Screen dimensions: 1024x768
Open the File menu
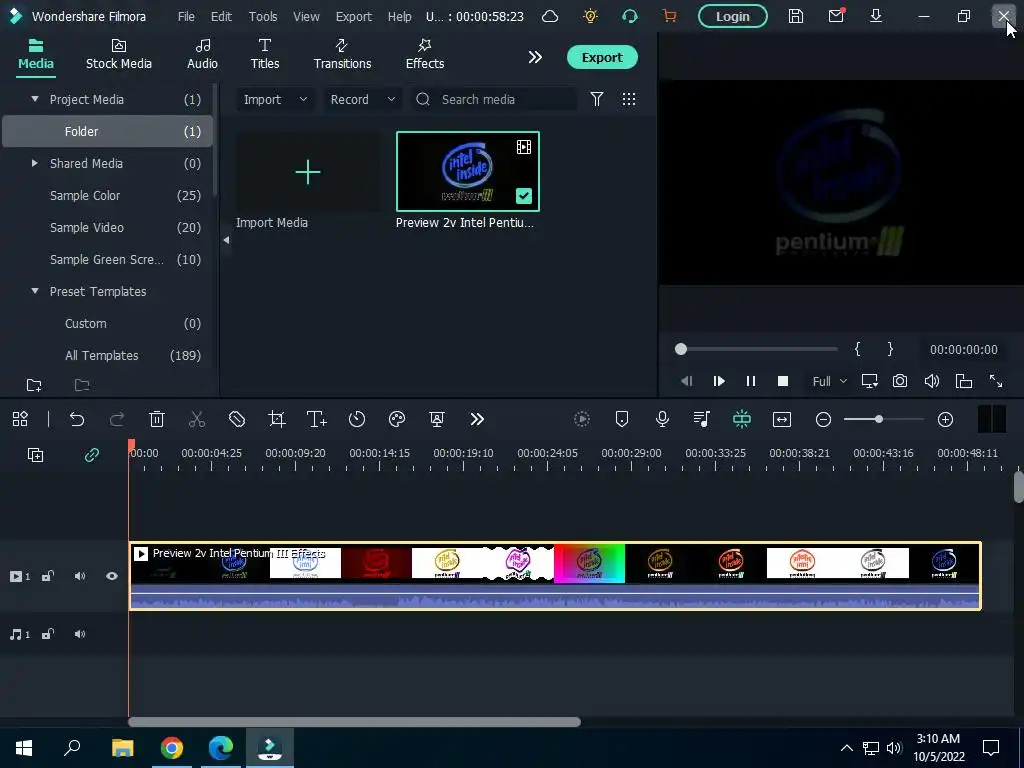point(186,16)
